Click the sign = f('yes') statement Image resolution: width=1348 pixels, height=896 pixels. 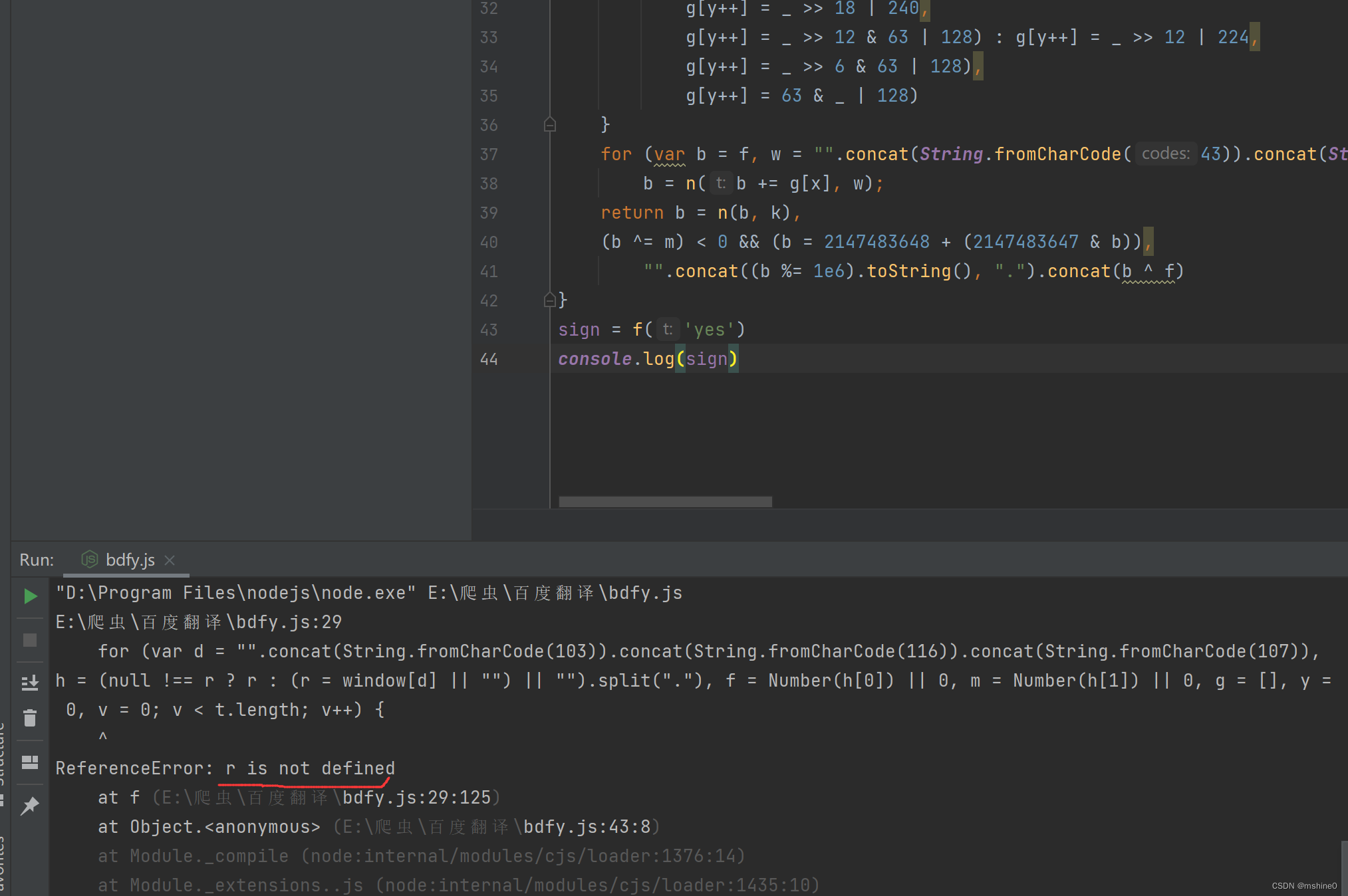pos(652,330)
